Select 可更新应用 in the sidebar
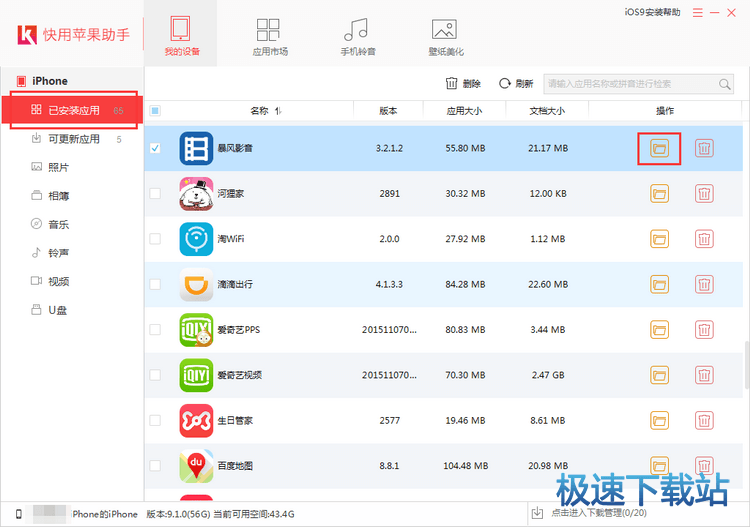The image size is (750, 527). (74, 139)
